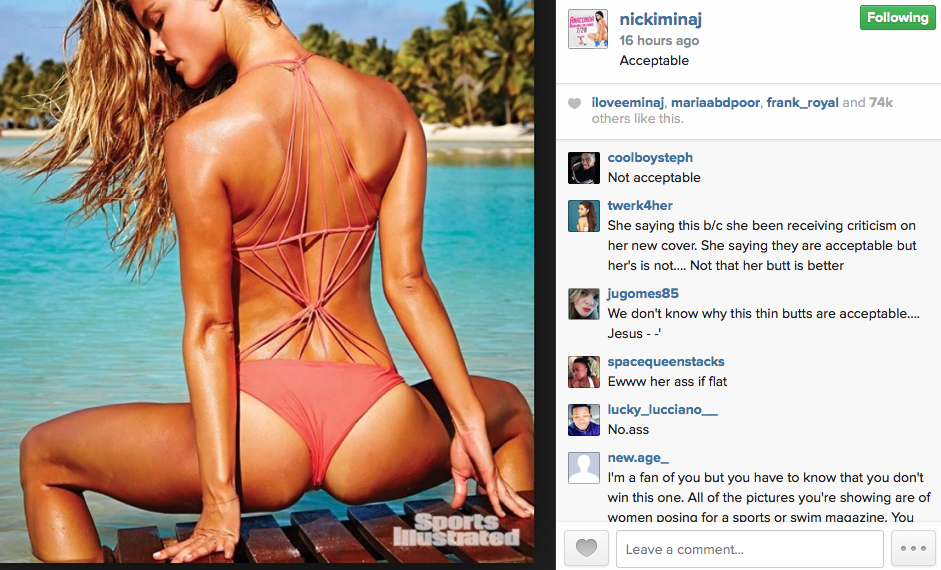The image size is (941, 570).
Task: Open the twerk4her username link
Action: tap(640, 205)
